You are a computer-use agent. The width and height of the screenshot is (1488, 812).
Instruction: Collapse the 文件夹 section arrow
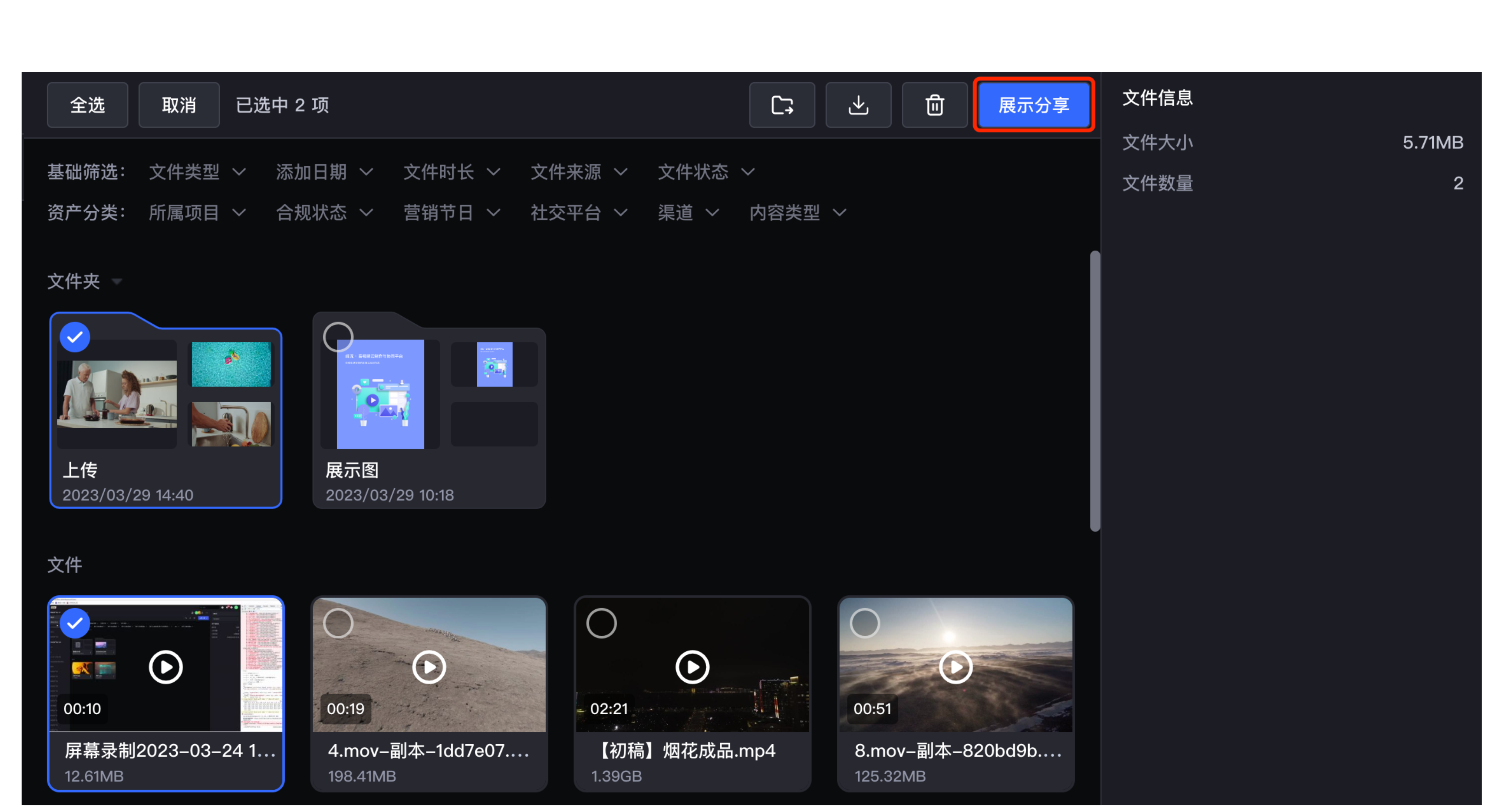(117, 282)
